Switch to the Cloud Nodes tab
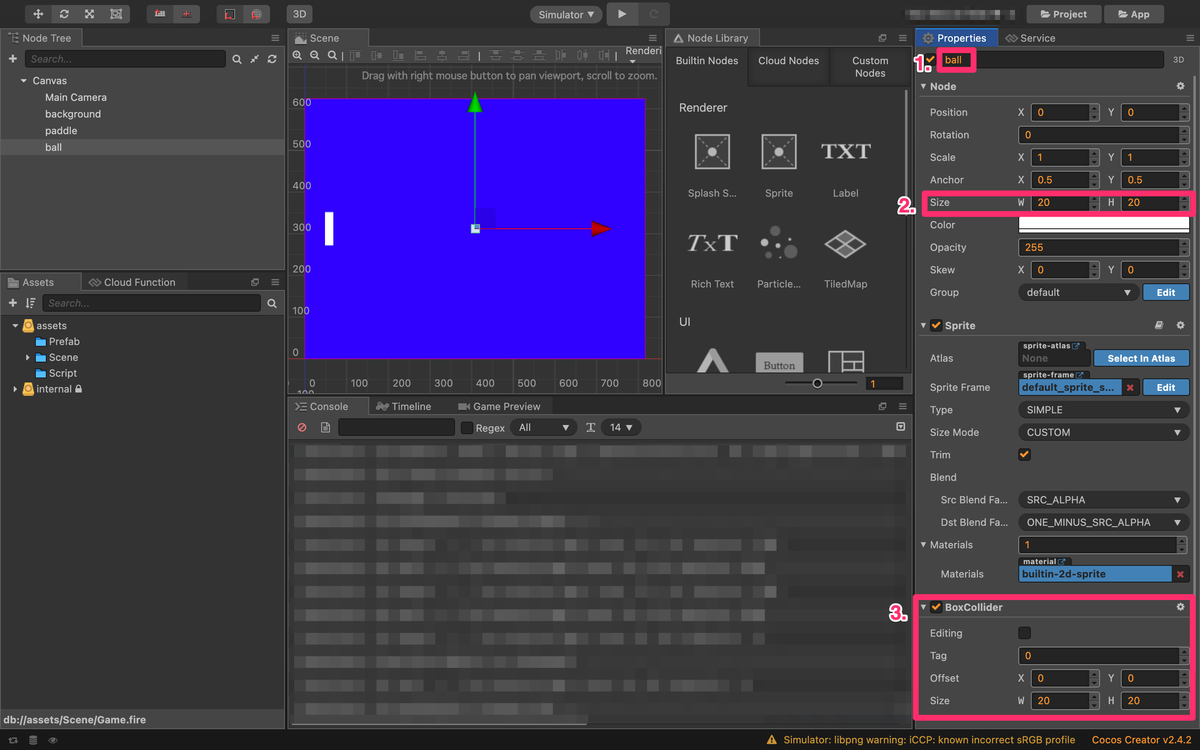Image resolution: width=1200 pixels, height=750 pixels. [789, 61]
